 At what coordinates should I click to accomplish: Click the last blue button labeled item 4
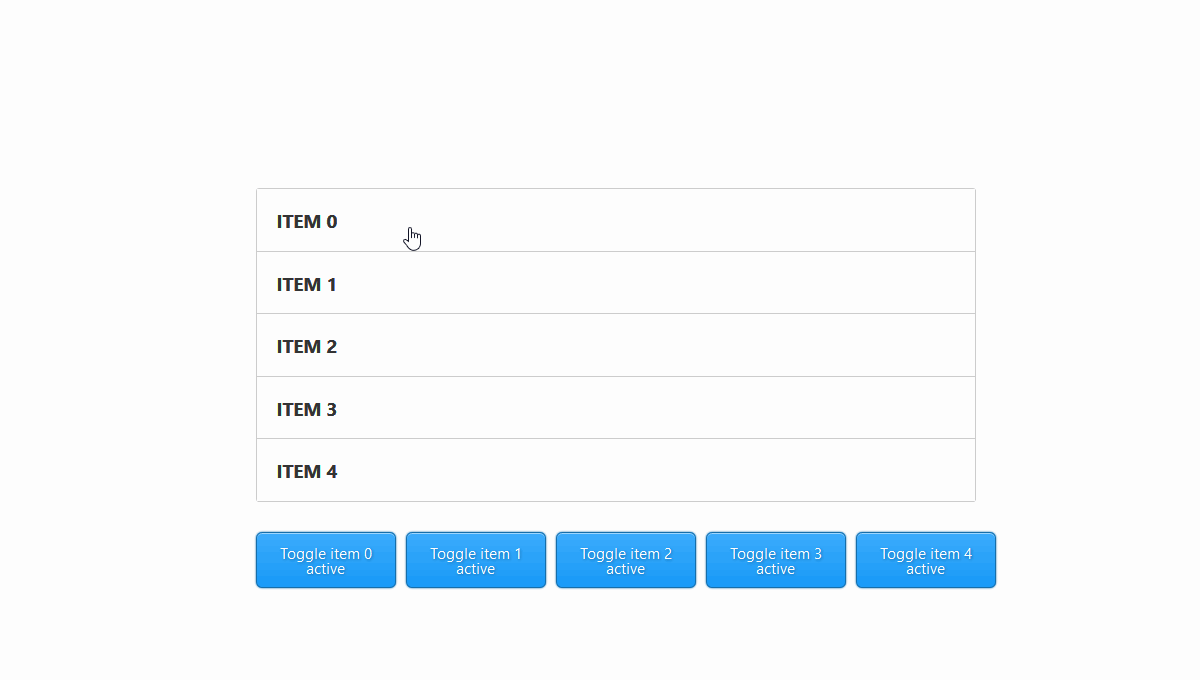pos(925,560)
